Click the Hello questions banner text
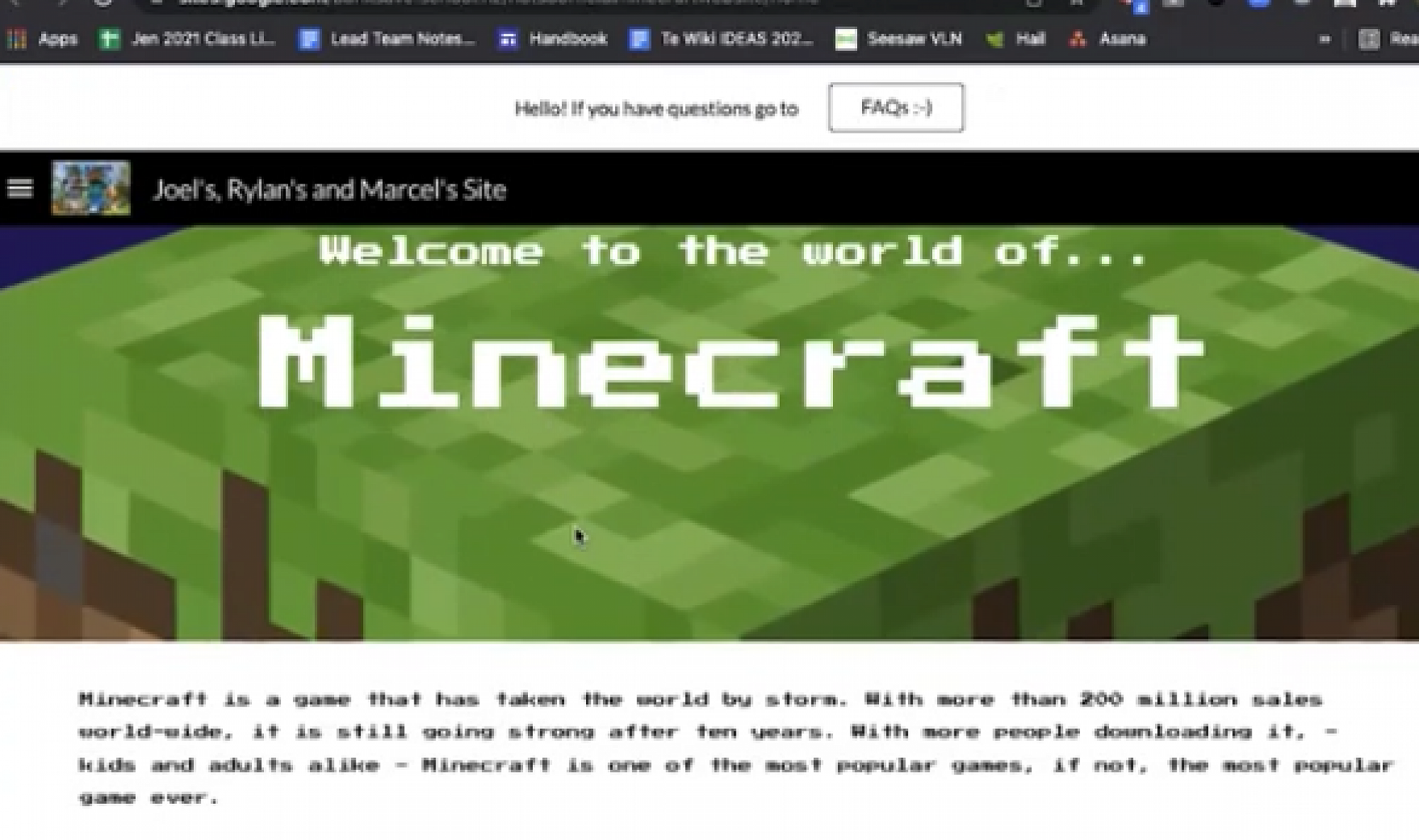This screenshot has width=1419, height=840. (x=656, y=109)
